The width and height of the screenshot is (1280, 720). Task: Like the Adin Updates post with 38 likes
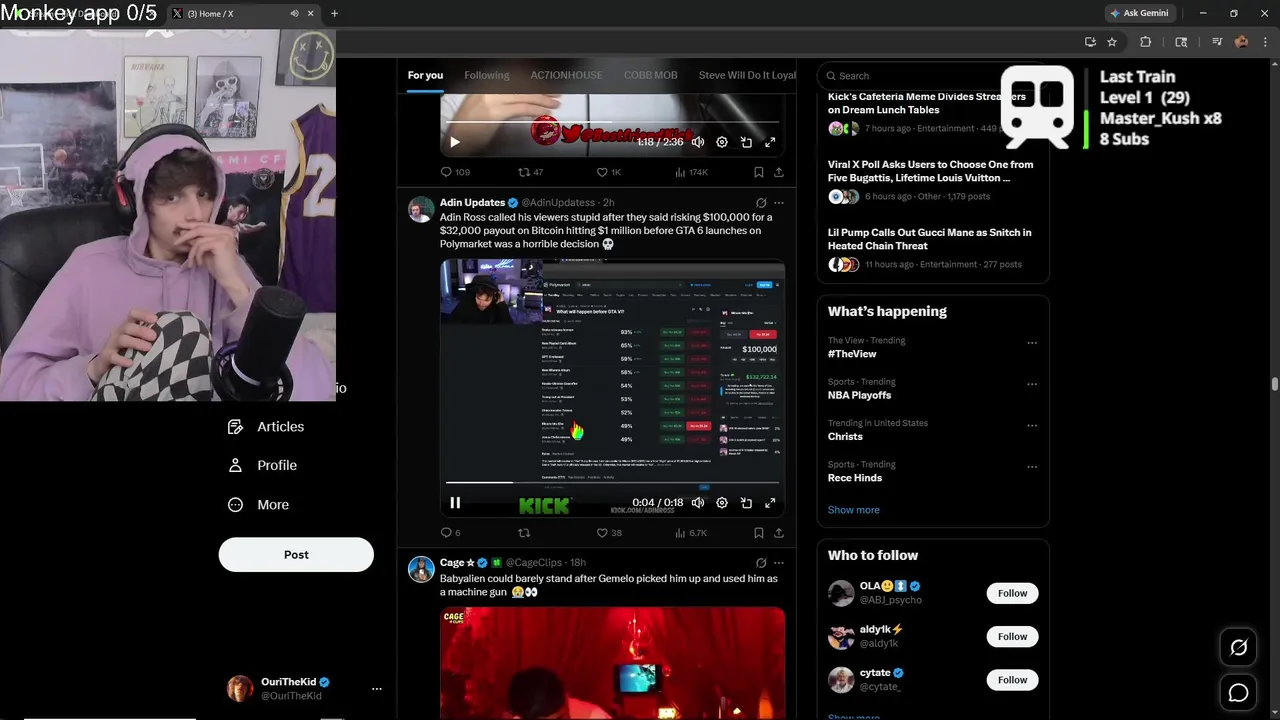(608, 533)
